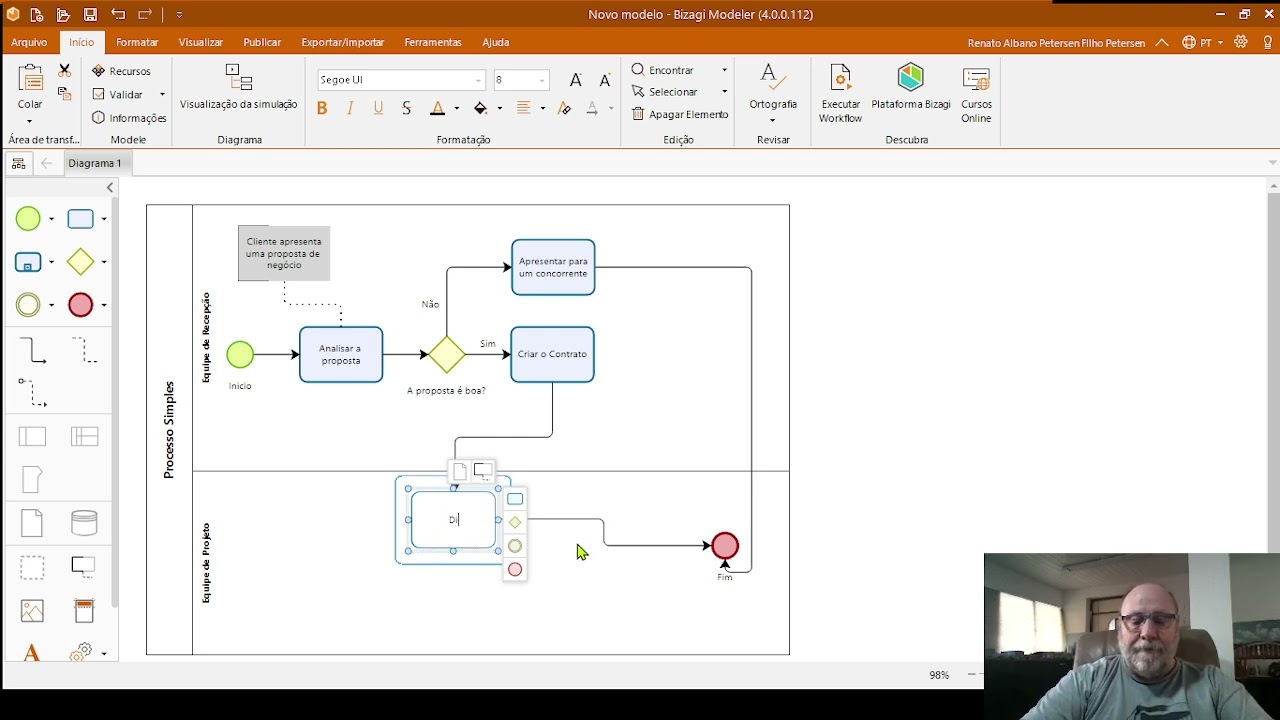Select the Formatted Text A tool
Image resolution: width=1280 pixels, height=720 pixels.
[31, 654]
